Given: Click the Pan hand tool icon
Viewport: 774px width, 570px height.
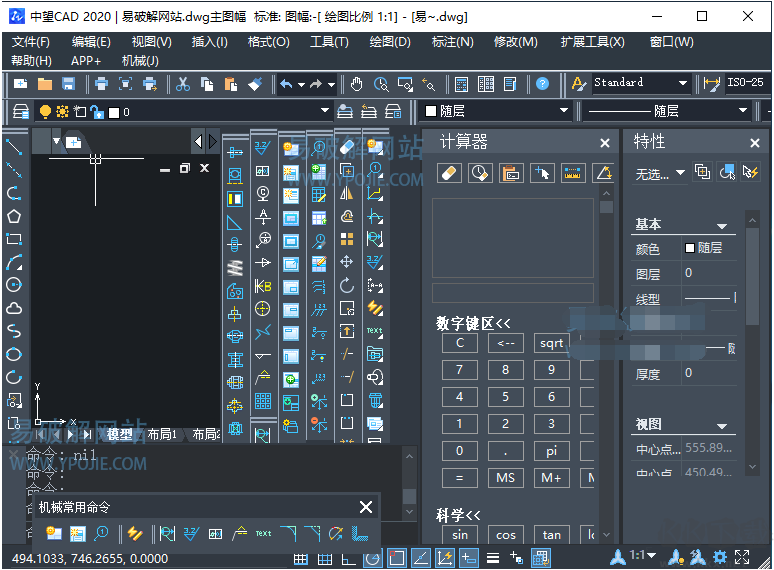Looking at the screenshot, I should point(357,84).
